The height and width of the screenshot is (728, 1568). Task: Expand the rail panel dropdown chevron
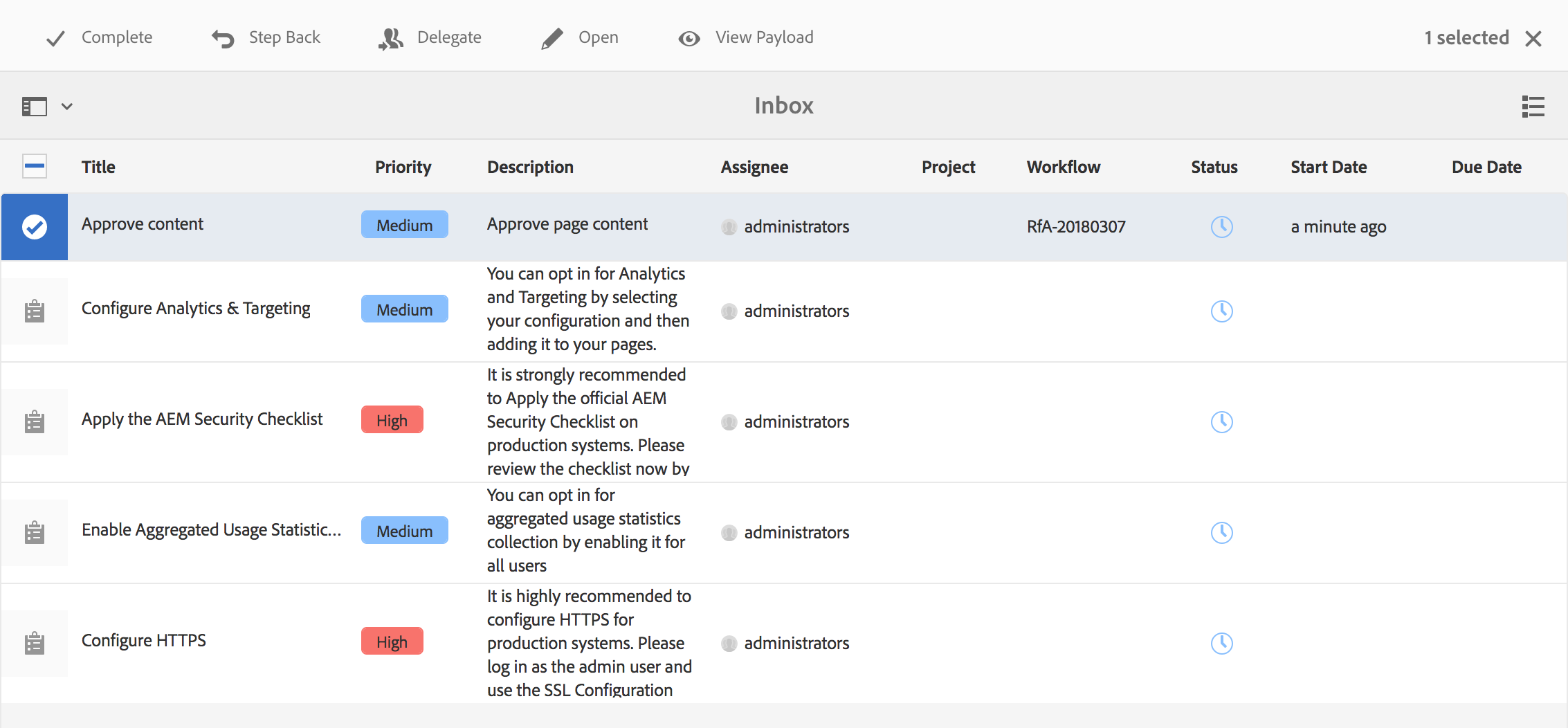(x=67, y=107)
